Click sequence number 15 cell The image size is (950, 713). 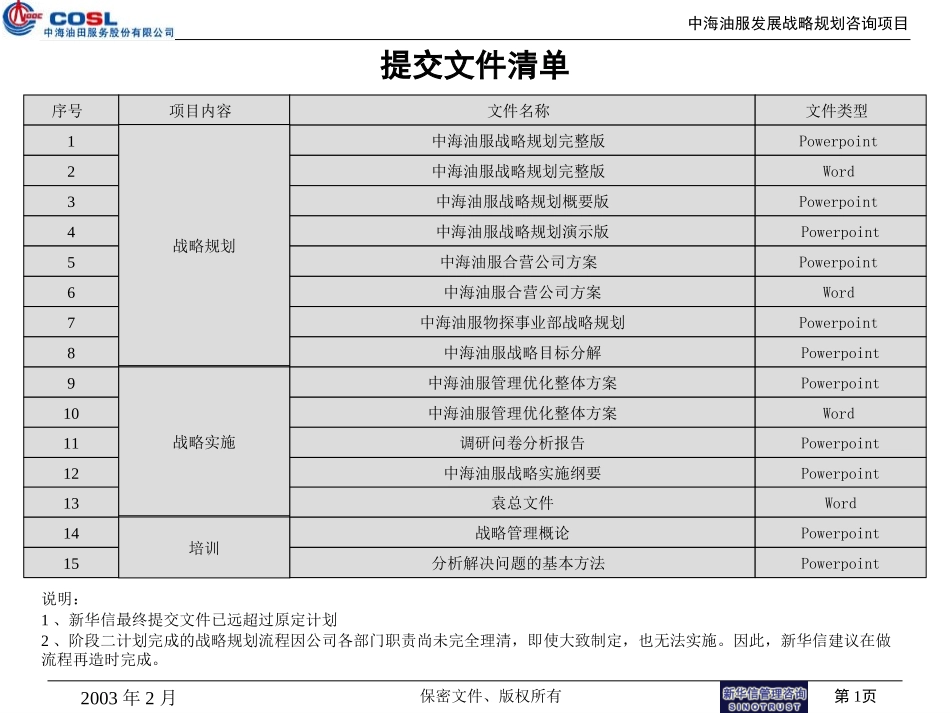(x=71, y=563)
